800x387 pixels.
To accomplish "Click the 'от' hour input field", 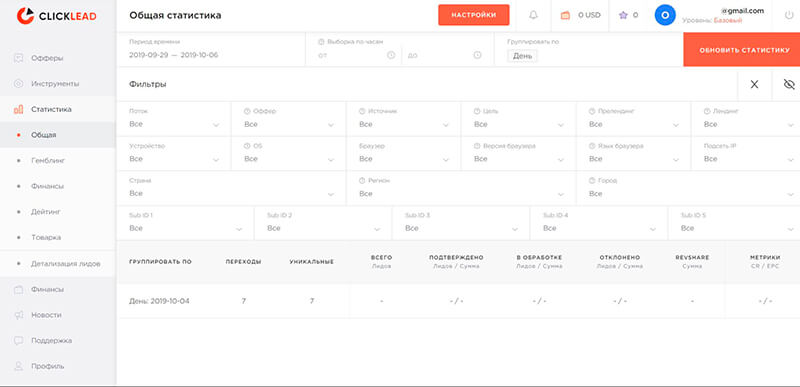I will [356, 55].
